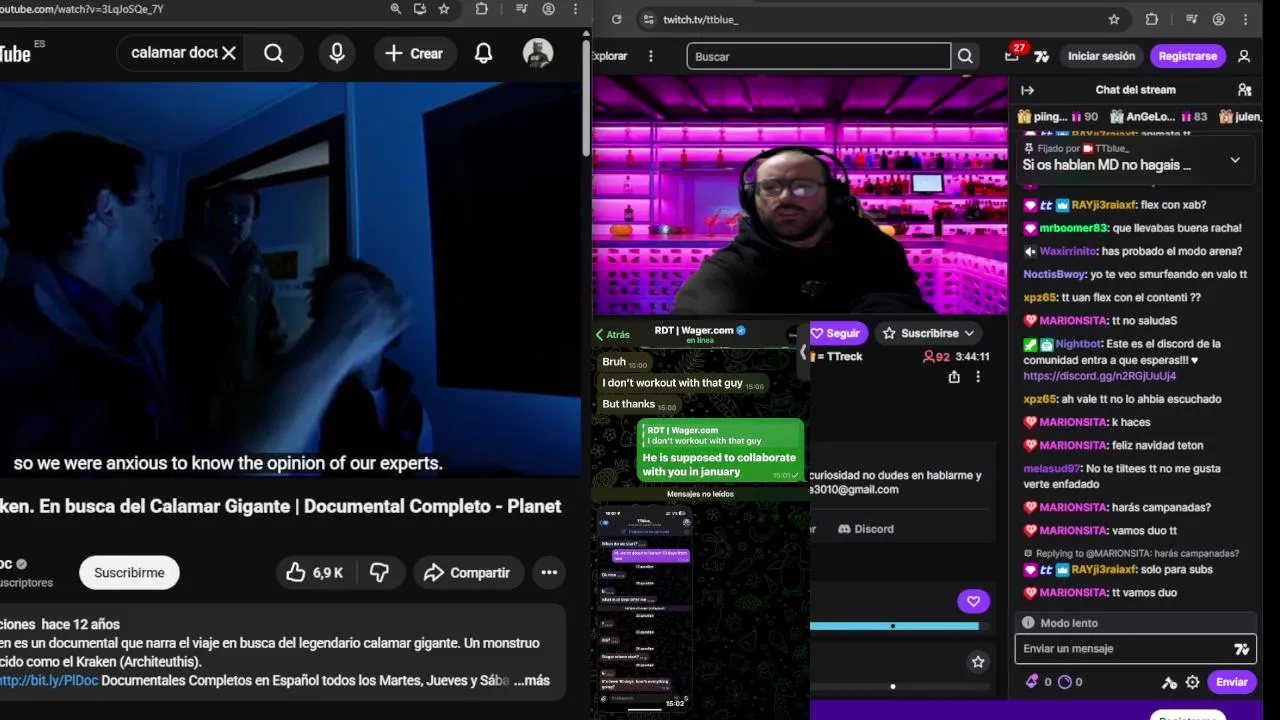Send chat message with Enviar
The width and height of the screenshot is (1280, 720).
(x=1231, y=682)
